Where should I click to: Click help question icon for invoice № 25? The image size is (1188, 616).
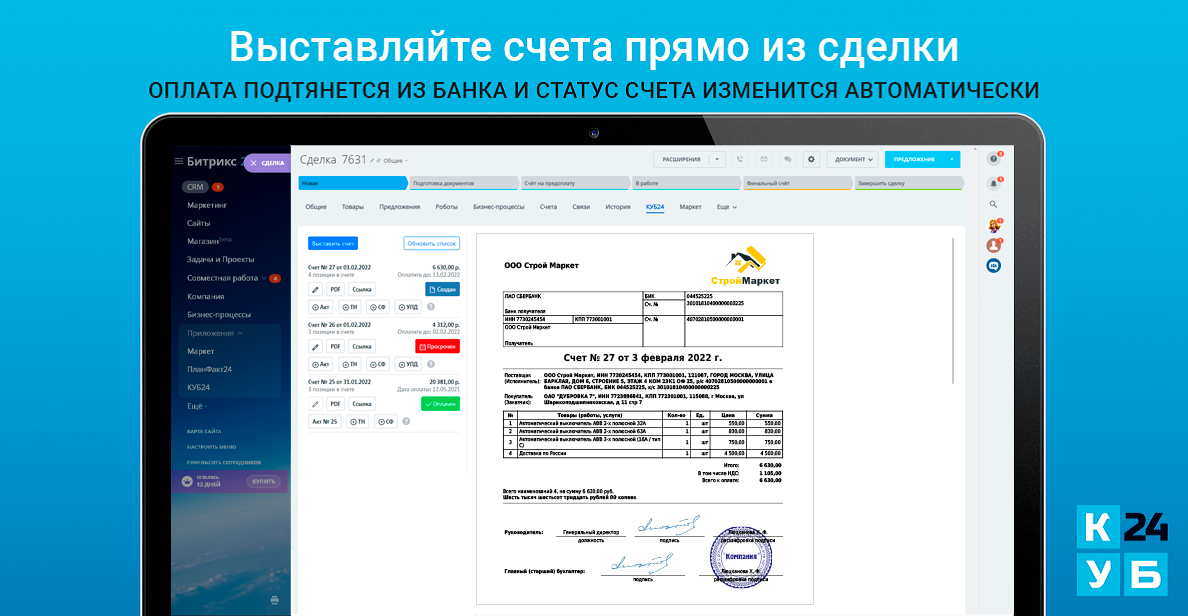[x=406, y=421]
